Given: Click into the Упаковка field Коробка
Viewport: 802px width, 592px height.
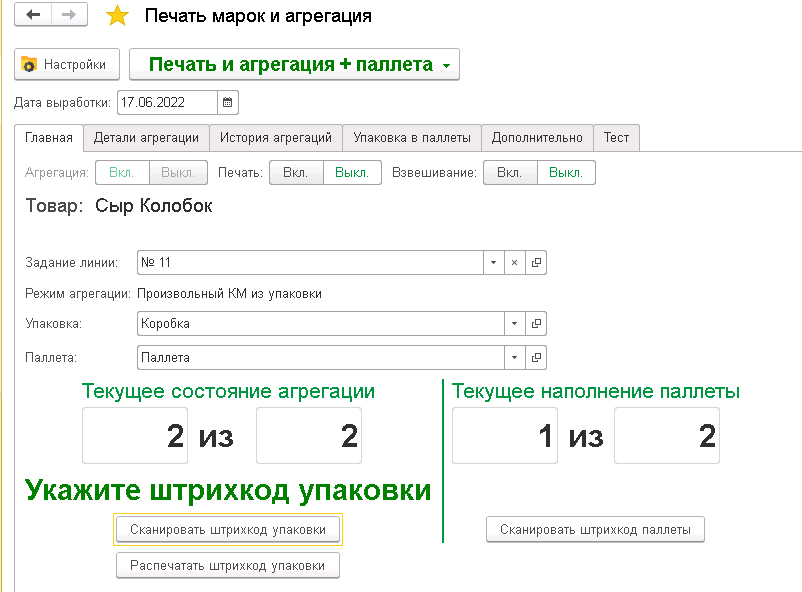Looking at the screenshot, I should pos(321,323).
